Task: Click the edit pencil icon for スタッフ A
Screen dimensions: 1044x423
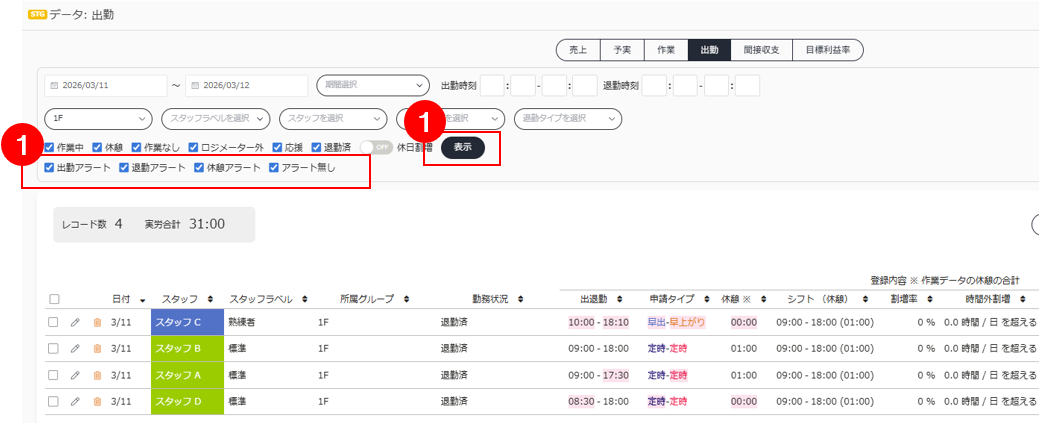Action: tap(75, 375)
